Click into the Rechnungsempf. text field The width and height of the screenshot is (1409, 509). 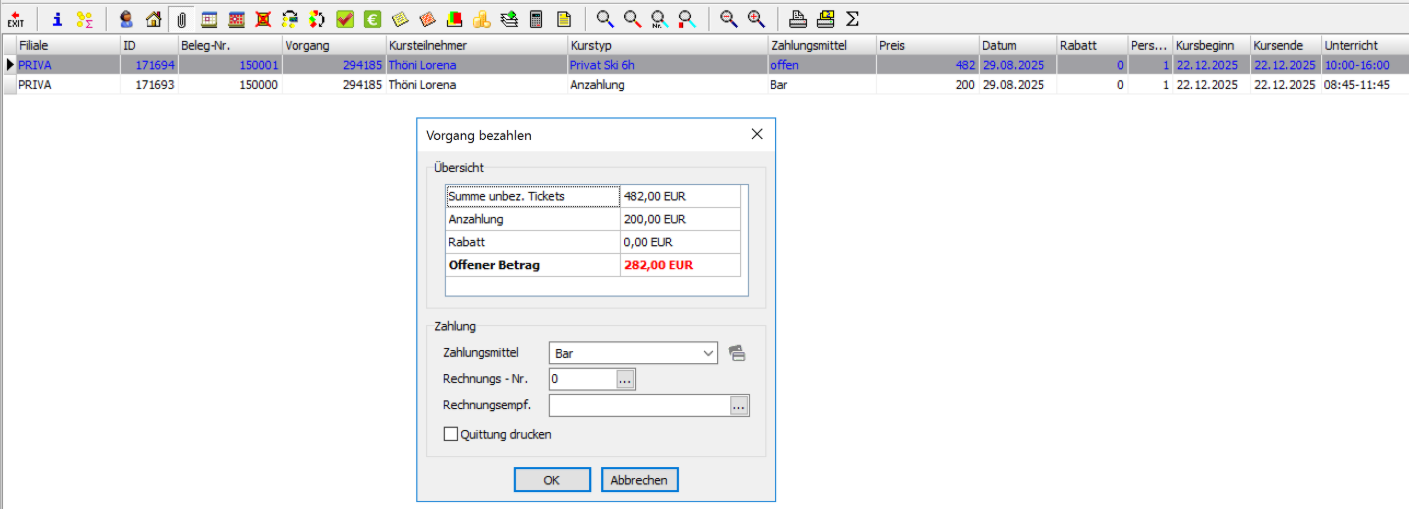pyautogui.click(x=638, y=405)
